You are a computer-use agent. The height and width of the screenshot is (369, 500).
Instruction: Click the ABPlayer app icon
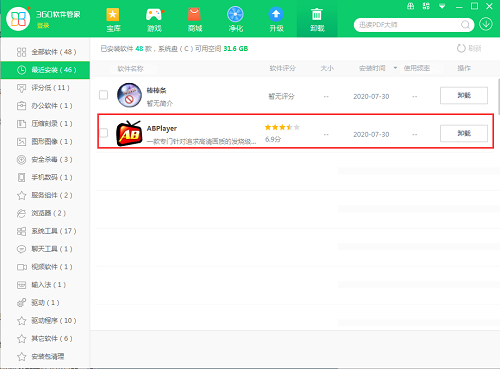(x=129, y=133)
